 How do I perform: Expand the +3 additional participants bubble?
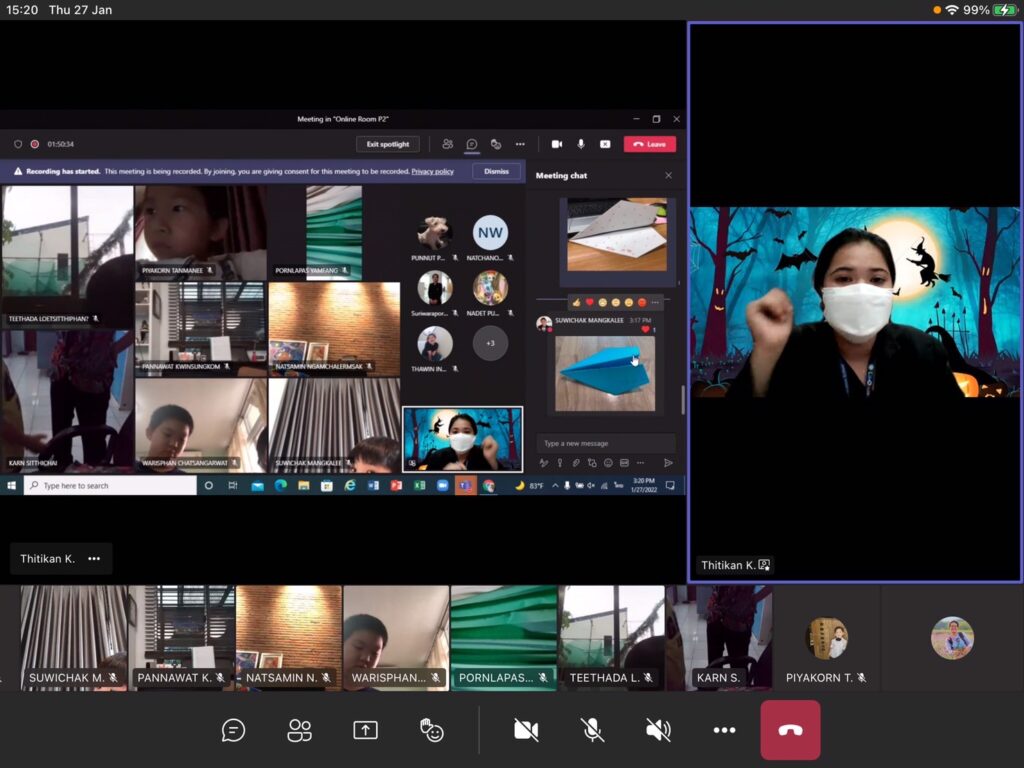[x=490, y=343]
